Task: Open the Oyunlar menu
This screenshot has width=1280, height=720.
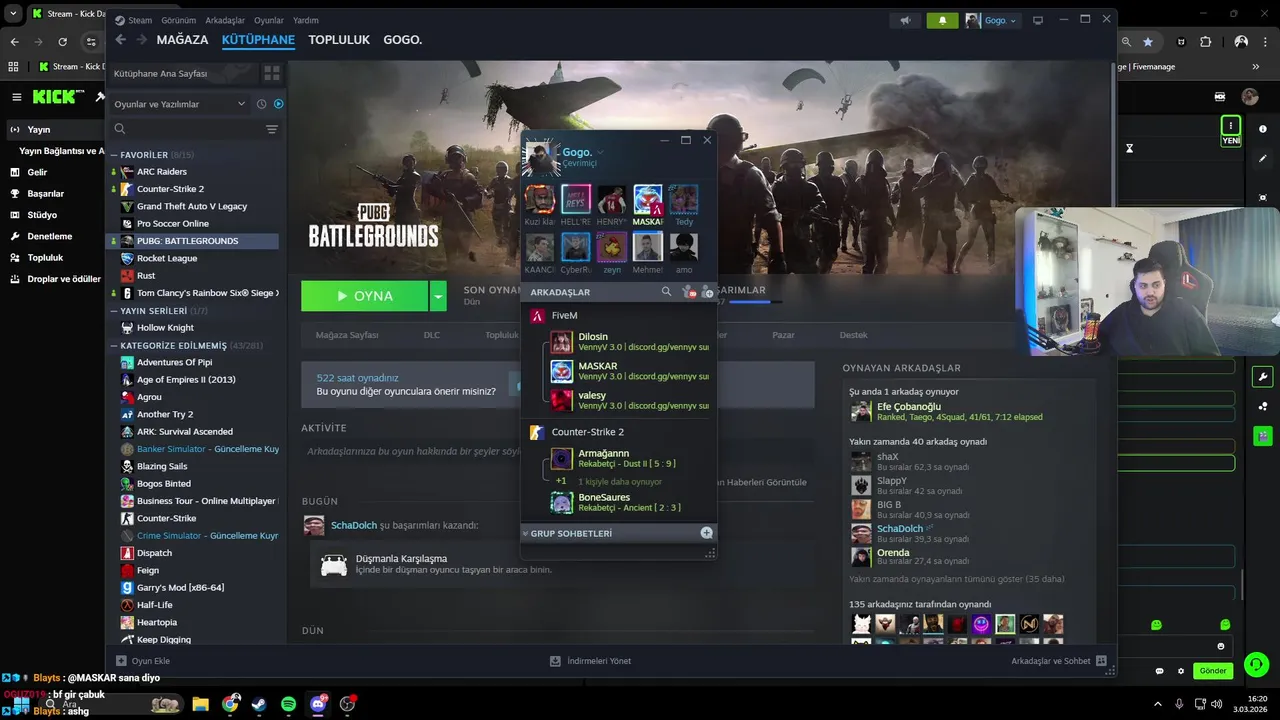Action: [269, 20]
